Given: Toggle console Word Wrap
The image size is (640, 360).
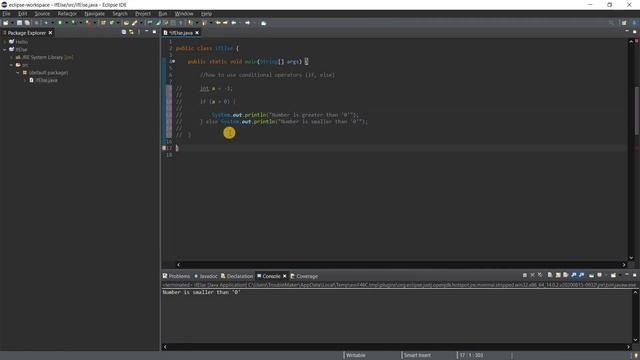Looking at the screenshot, I should coord(565,275).
